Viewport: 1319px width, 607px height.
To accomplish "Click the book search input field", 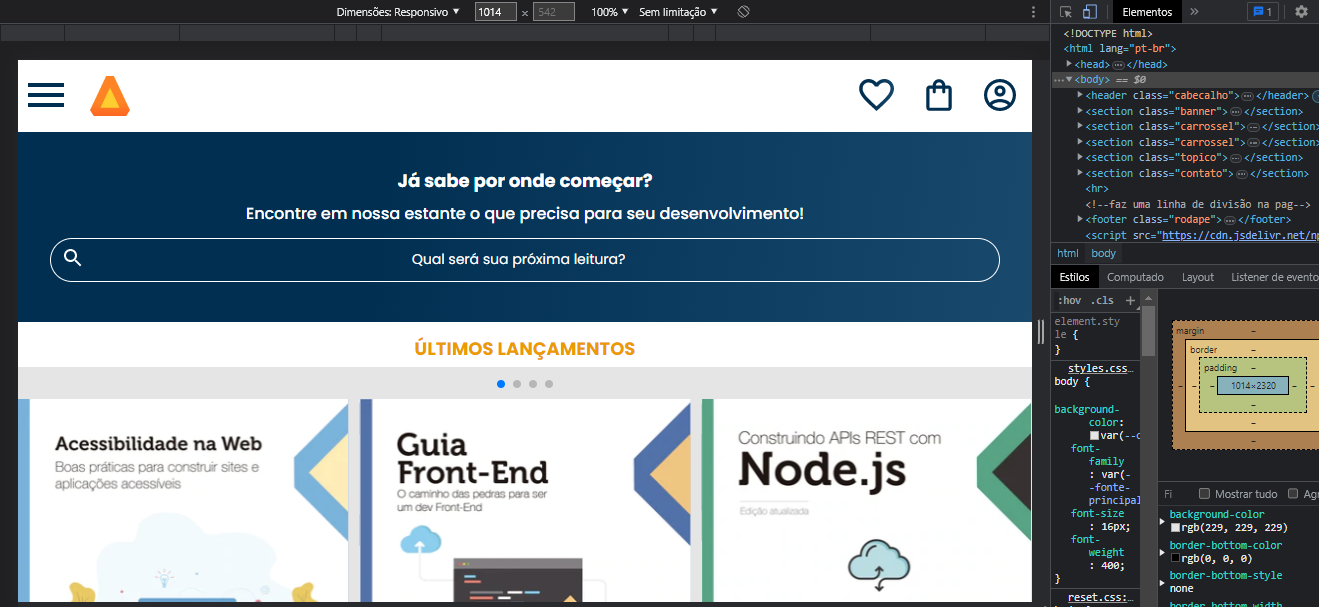I will (x=525, y=259).
